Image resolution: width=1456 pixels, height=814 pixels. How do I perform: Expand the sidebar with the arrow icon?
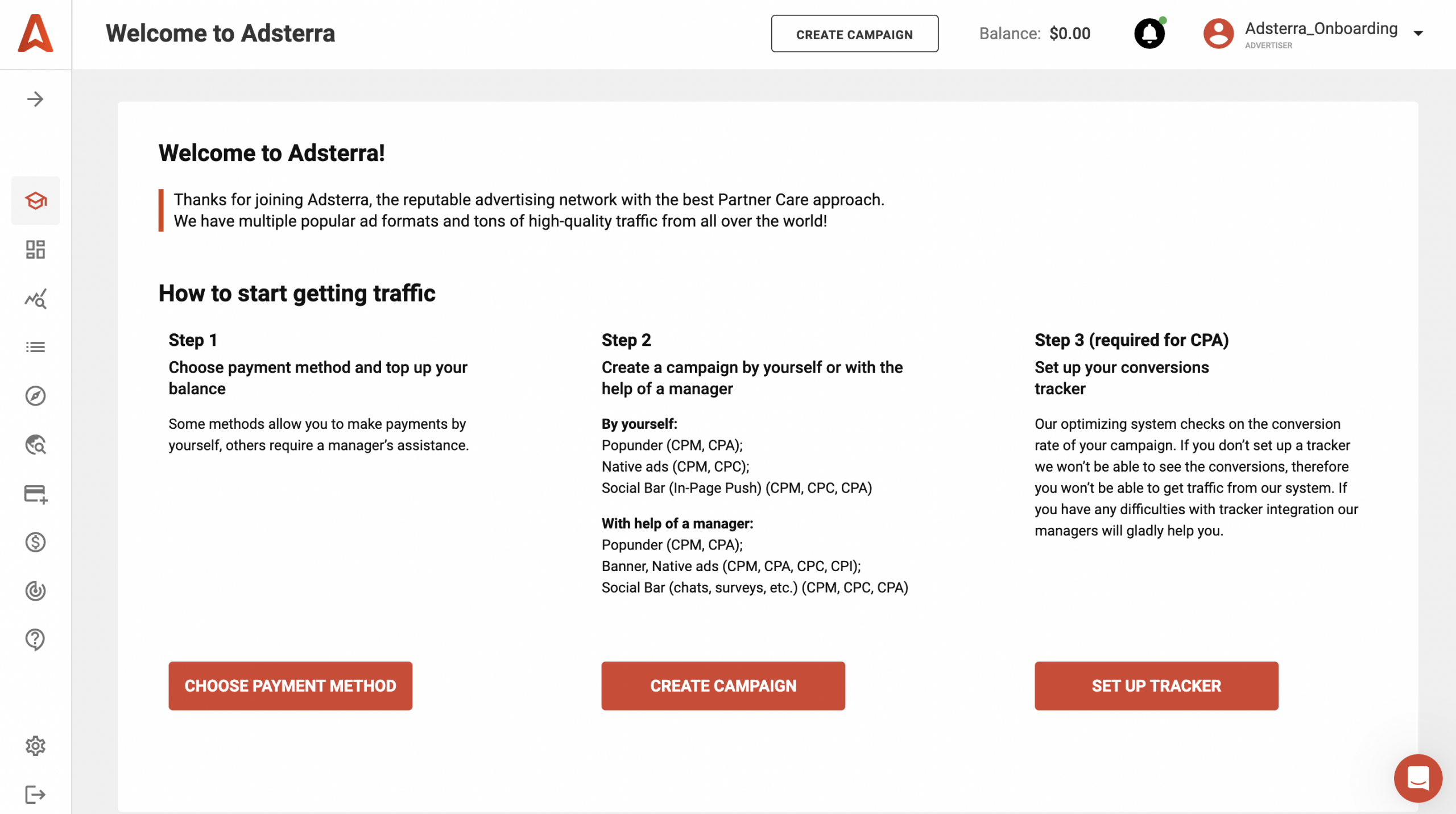click(x=35, y=100)
